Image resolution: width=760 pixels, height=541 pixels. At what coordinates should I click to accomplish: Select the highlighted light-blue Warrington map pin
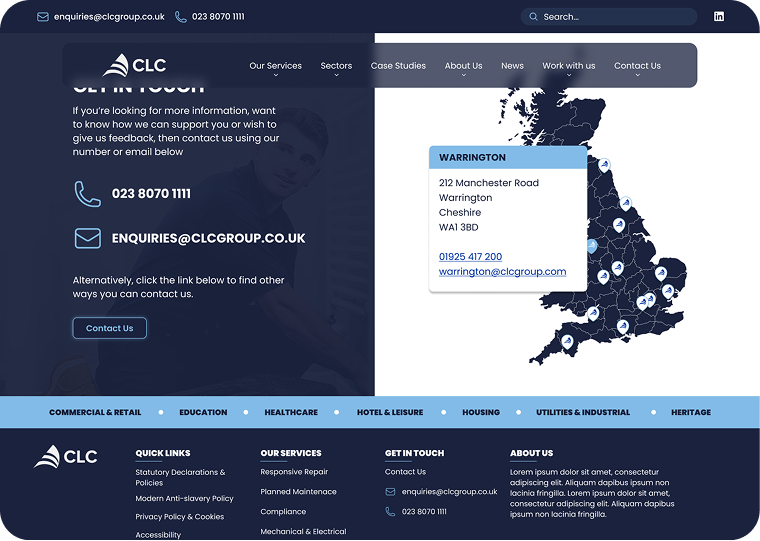pos(591,246)
